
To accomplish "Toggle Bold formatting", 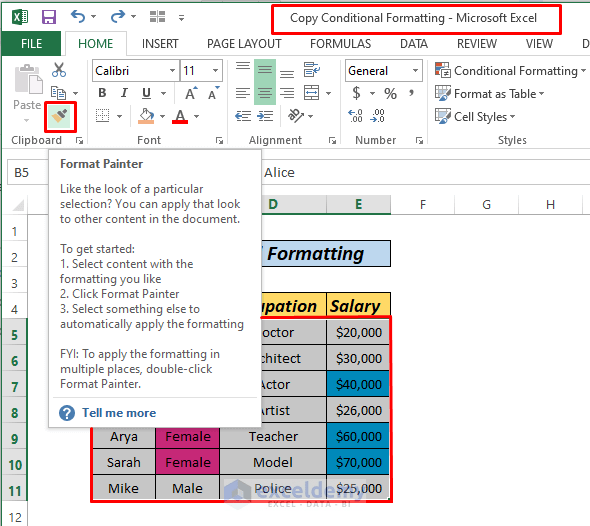I will pos(102,93).
